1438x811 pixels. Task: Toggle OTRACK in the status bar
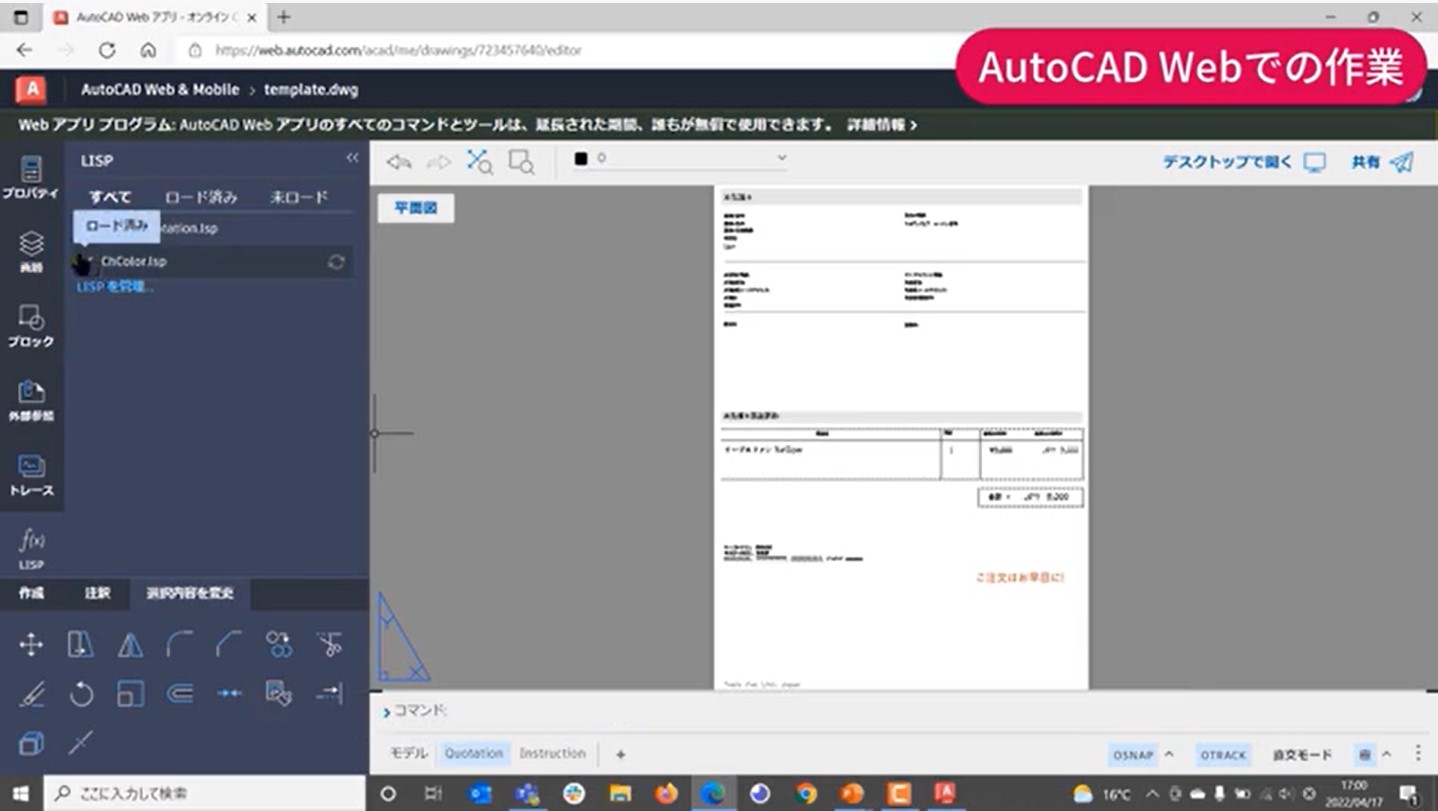pyautogui.click(x=1222, y=754)
